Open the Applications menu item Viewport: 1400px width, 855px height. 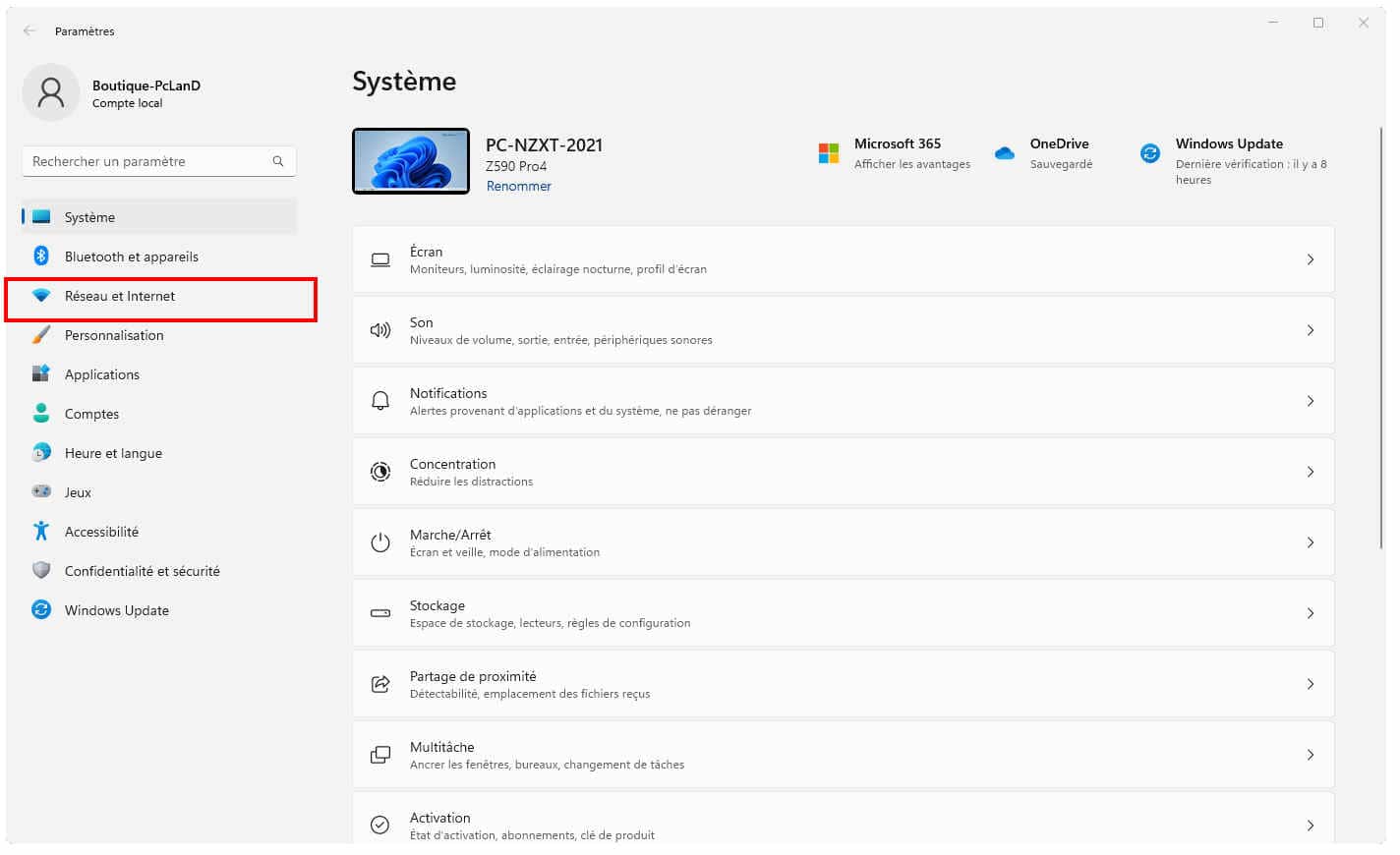pos(102,374)
